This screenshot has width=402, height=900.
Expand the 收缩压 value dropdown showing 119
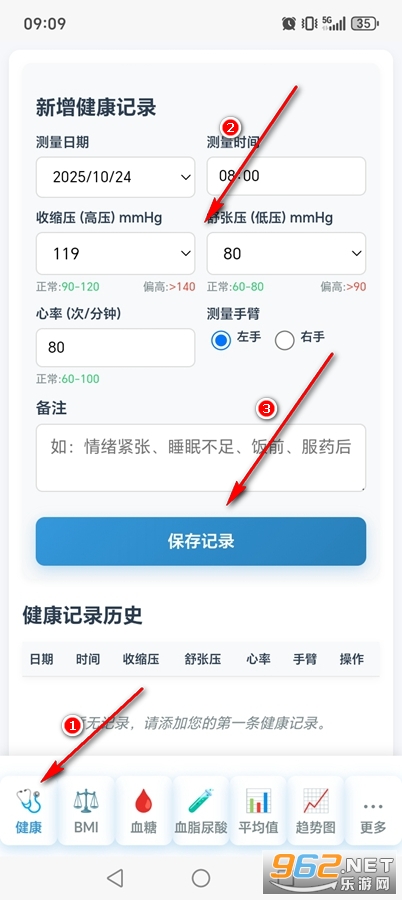tap(115, 253)
